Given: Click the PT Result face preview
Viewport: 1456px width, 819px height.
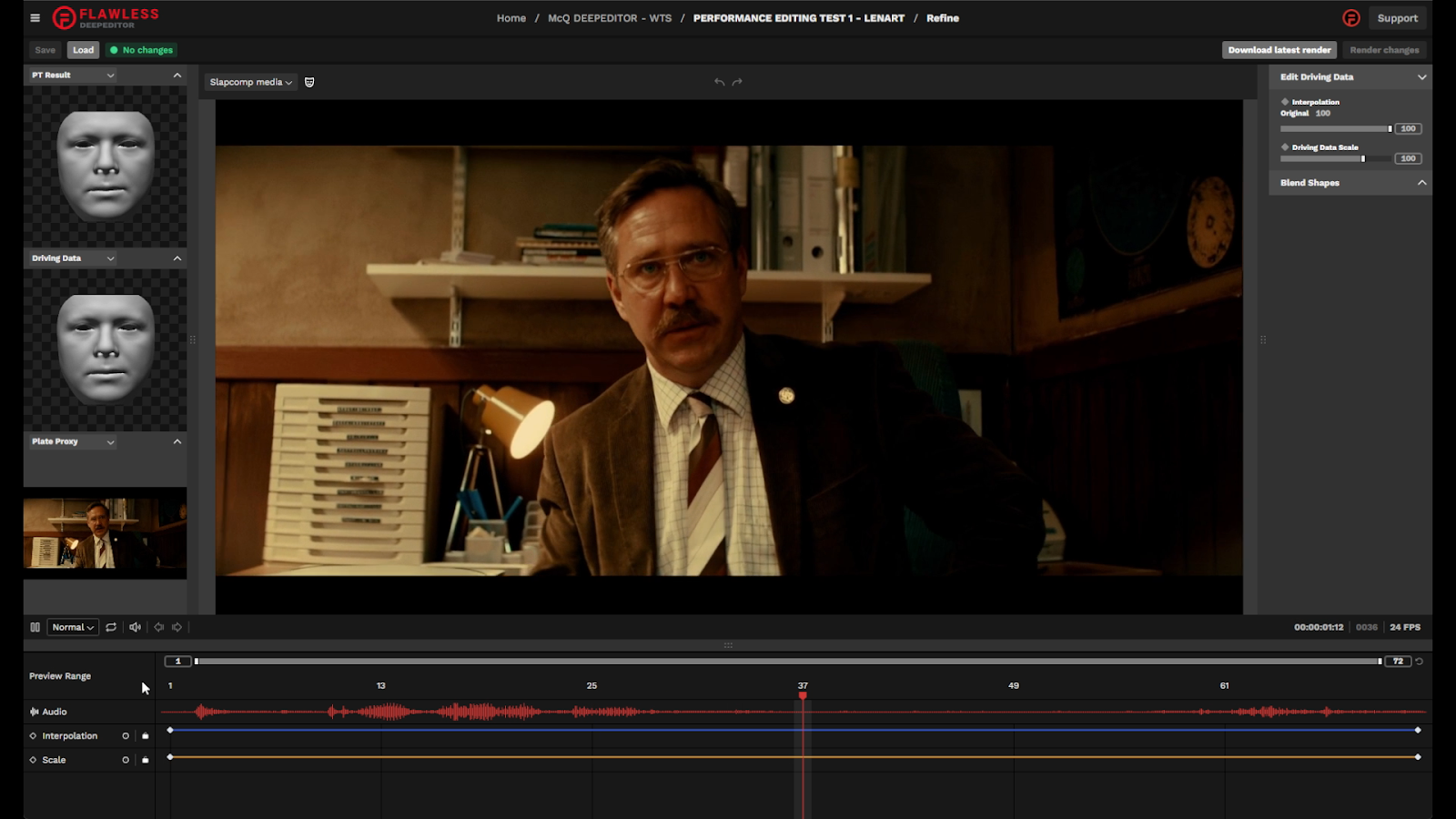Looking at the screenshot, I should pyautogui.click(x=106, y=166).
